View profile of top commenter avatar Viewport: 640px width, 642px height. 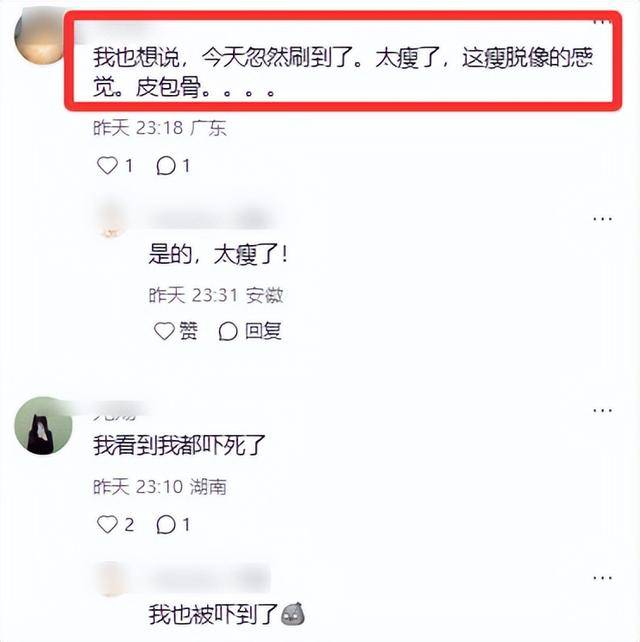[39, 39]
